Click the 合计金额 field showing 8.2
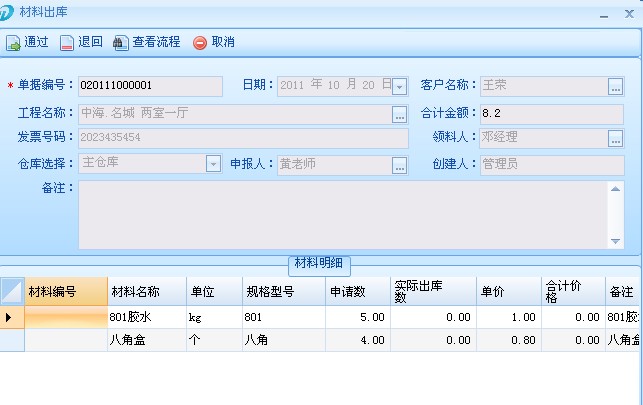This screenshot has width=643, height=405. click(x=550, y=113)
